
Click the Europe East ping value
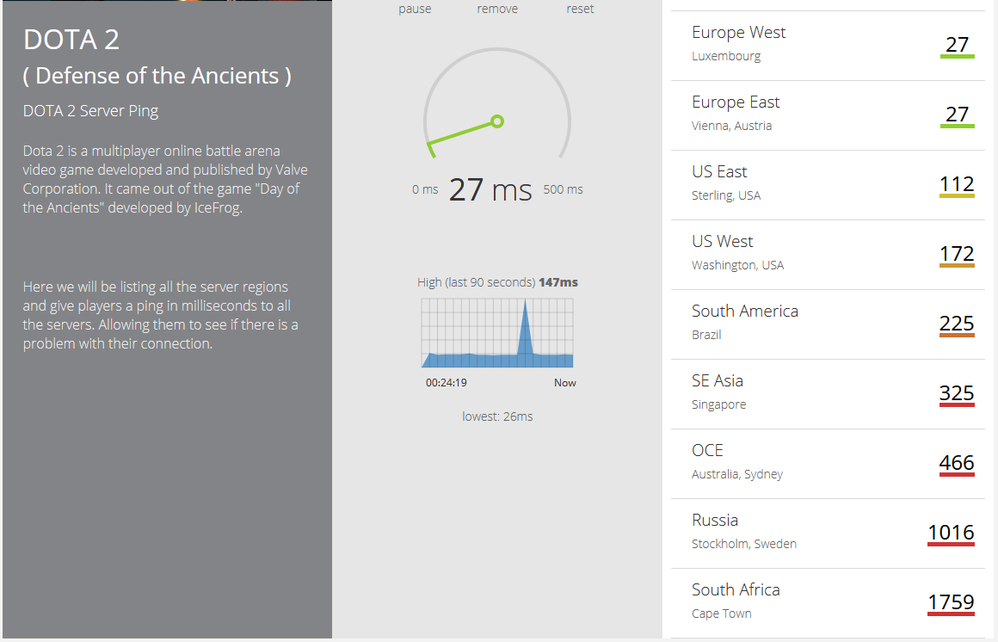(x=957, y=114)
